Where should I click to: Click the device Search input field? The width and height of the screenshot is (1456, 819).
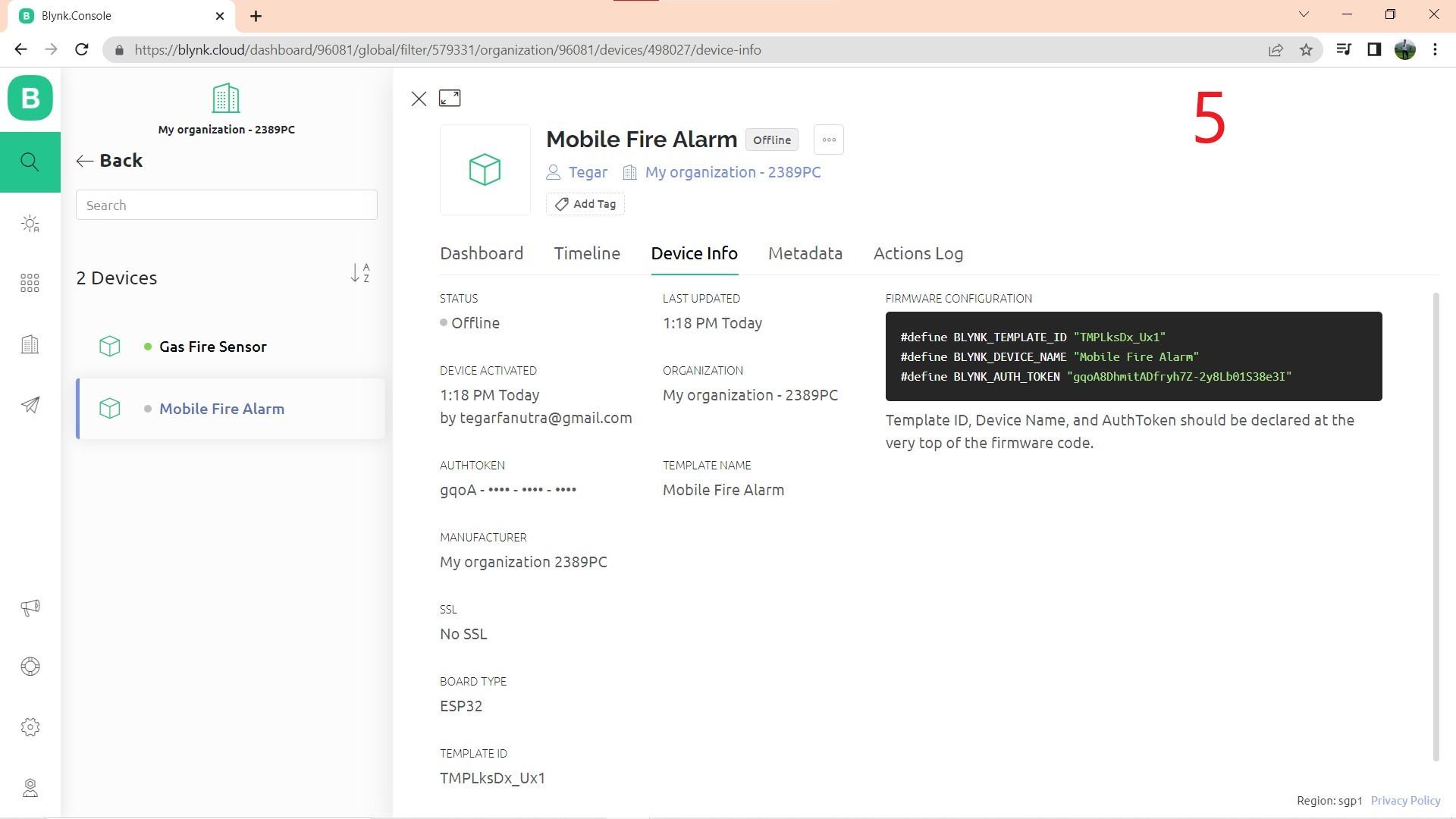pyautogui.click(x=226, y=206)
